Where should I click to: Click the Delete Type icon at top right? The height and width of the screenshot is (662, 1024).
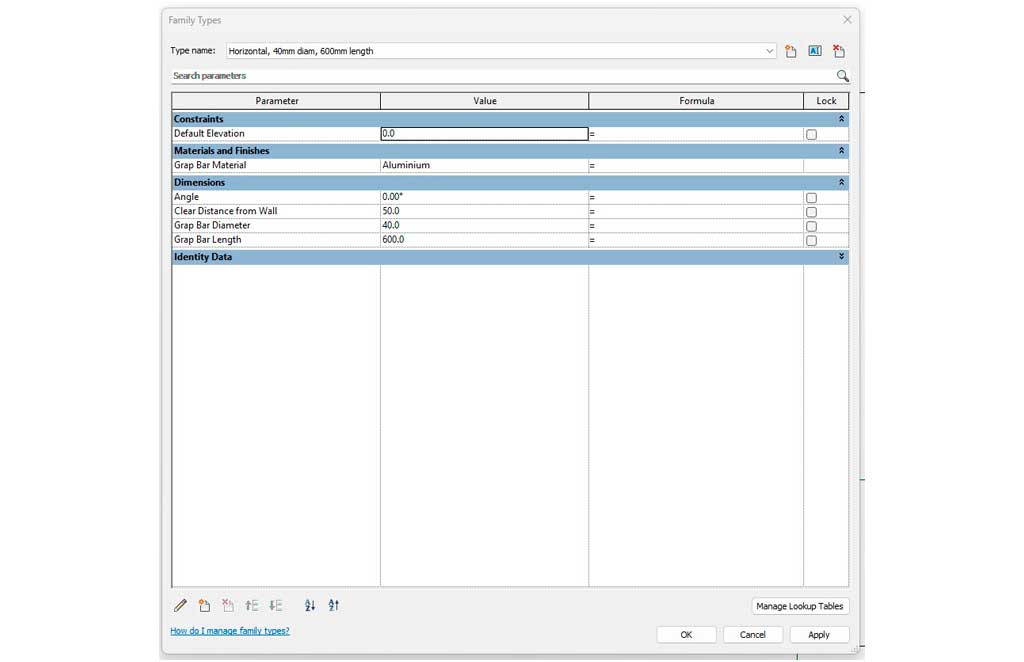click(x=839, y=51)
